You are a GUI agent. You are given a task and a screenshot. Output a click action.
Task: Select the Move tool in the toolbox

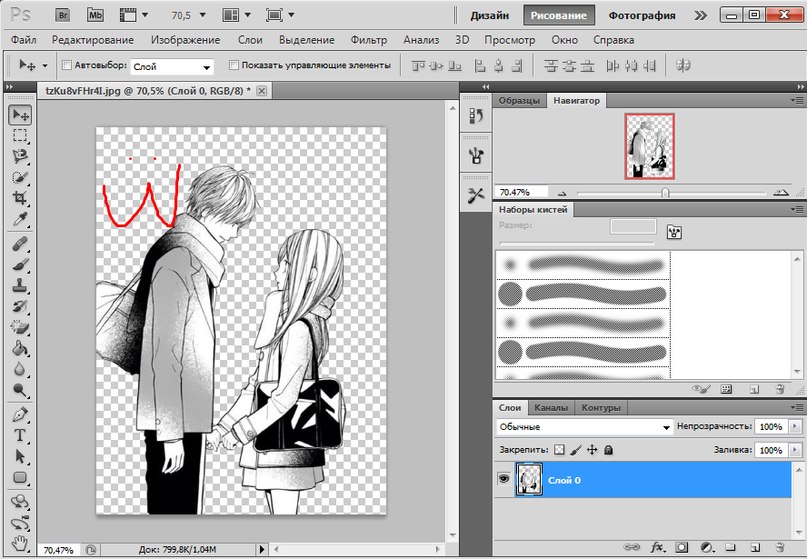(20, 115)
